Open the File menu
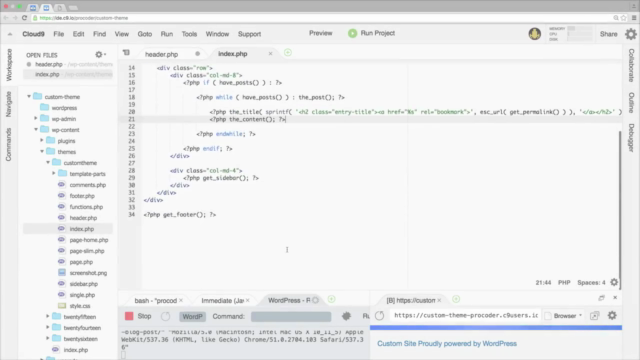The image size is (640, 360). pyautogui.click(x=59, y=34)
